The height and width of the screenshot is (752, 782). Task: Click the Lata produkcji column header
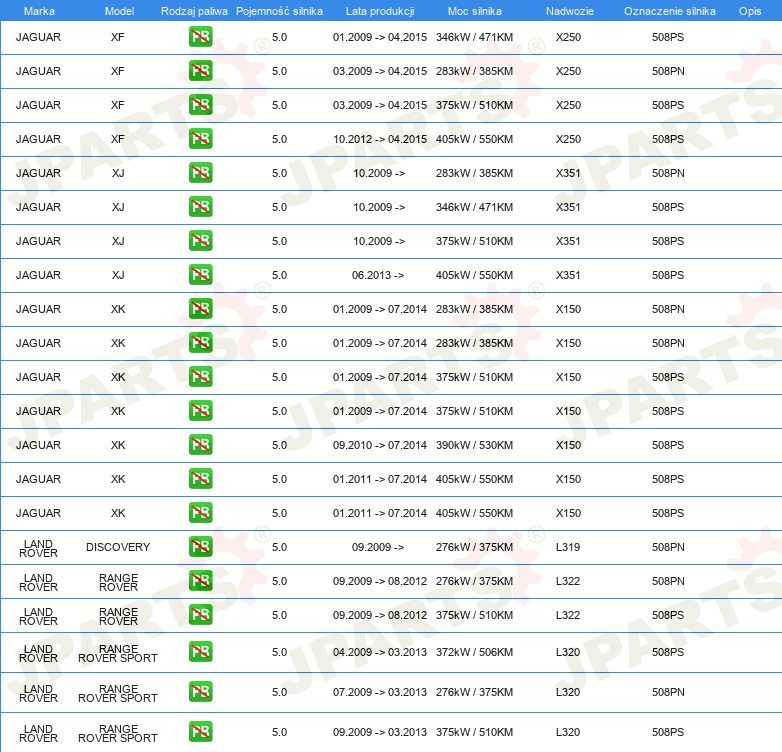(x=380, y=11)
